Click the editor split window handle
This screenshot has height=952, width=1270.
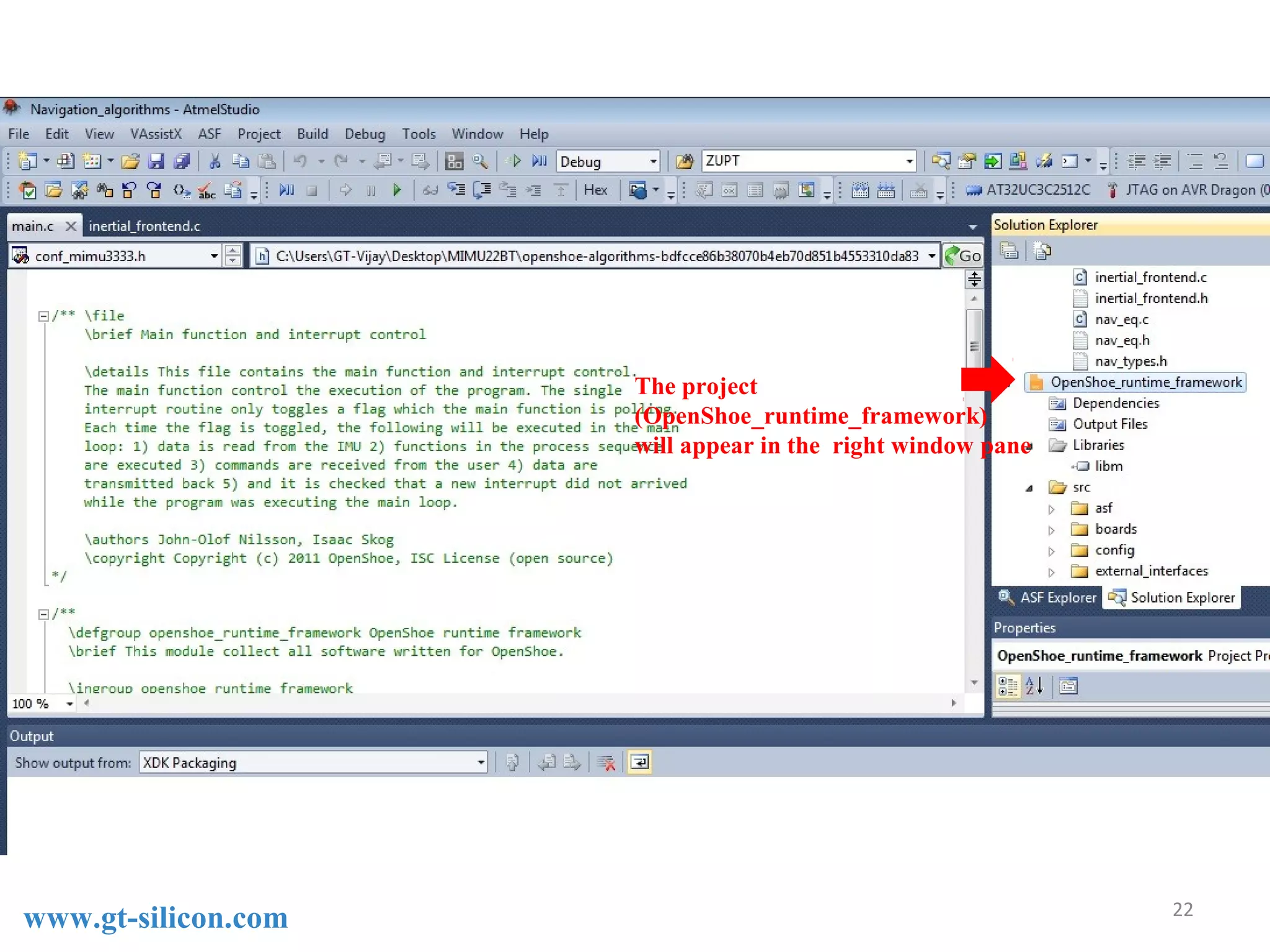click(974, 280)
